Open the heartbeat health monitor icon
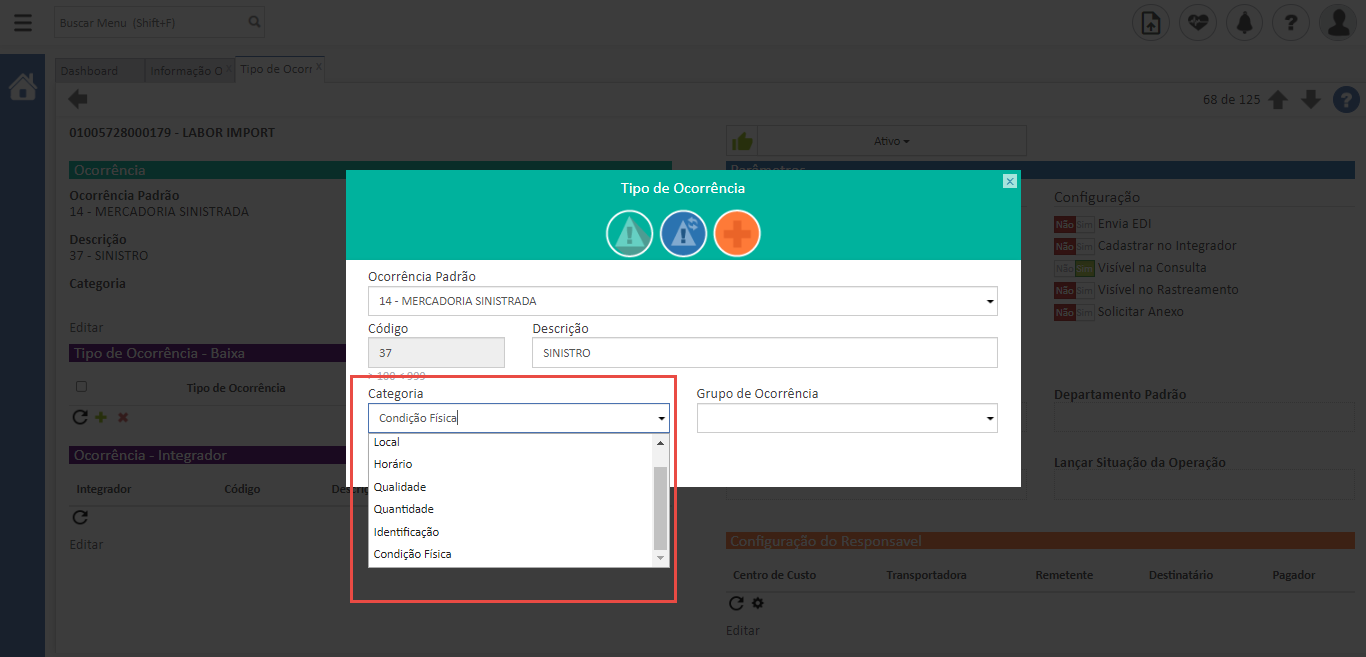1366x657 pixels. [x=1197, y=22]
